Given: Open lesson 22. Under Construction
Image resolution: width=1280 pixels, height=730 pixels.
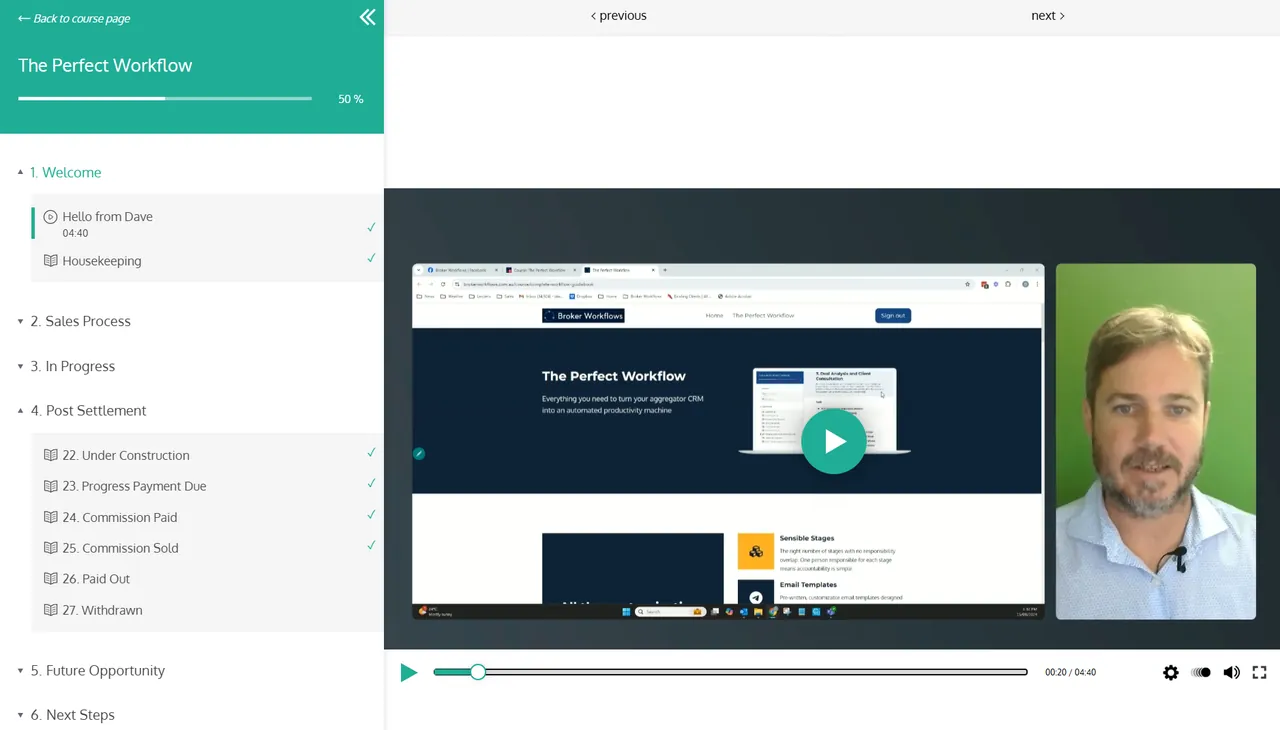Looking at the screenshot, I should click(x=207, y=455).
